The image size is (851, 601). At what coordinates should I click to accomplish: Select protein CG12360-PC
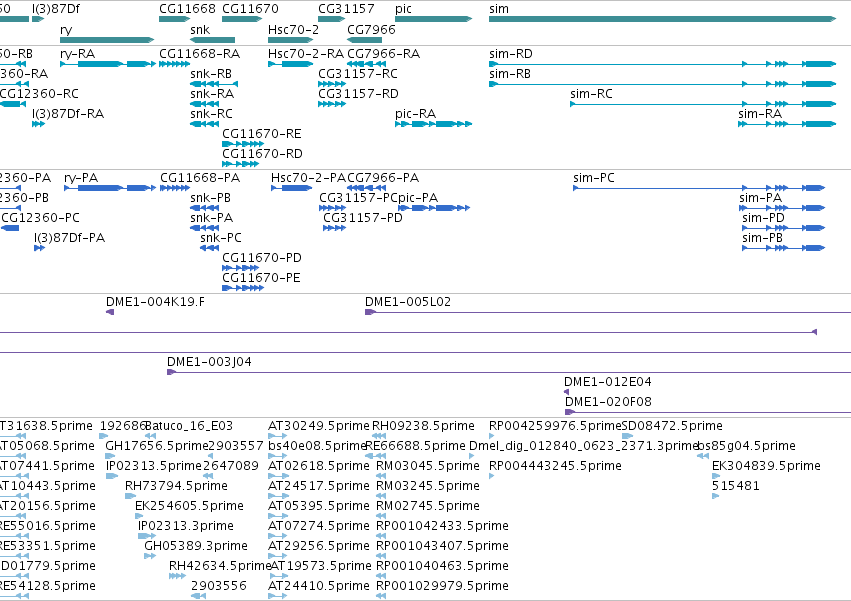pos(10,227)
